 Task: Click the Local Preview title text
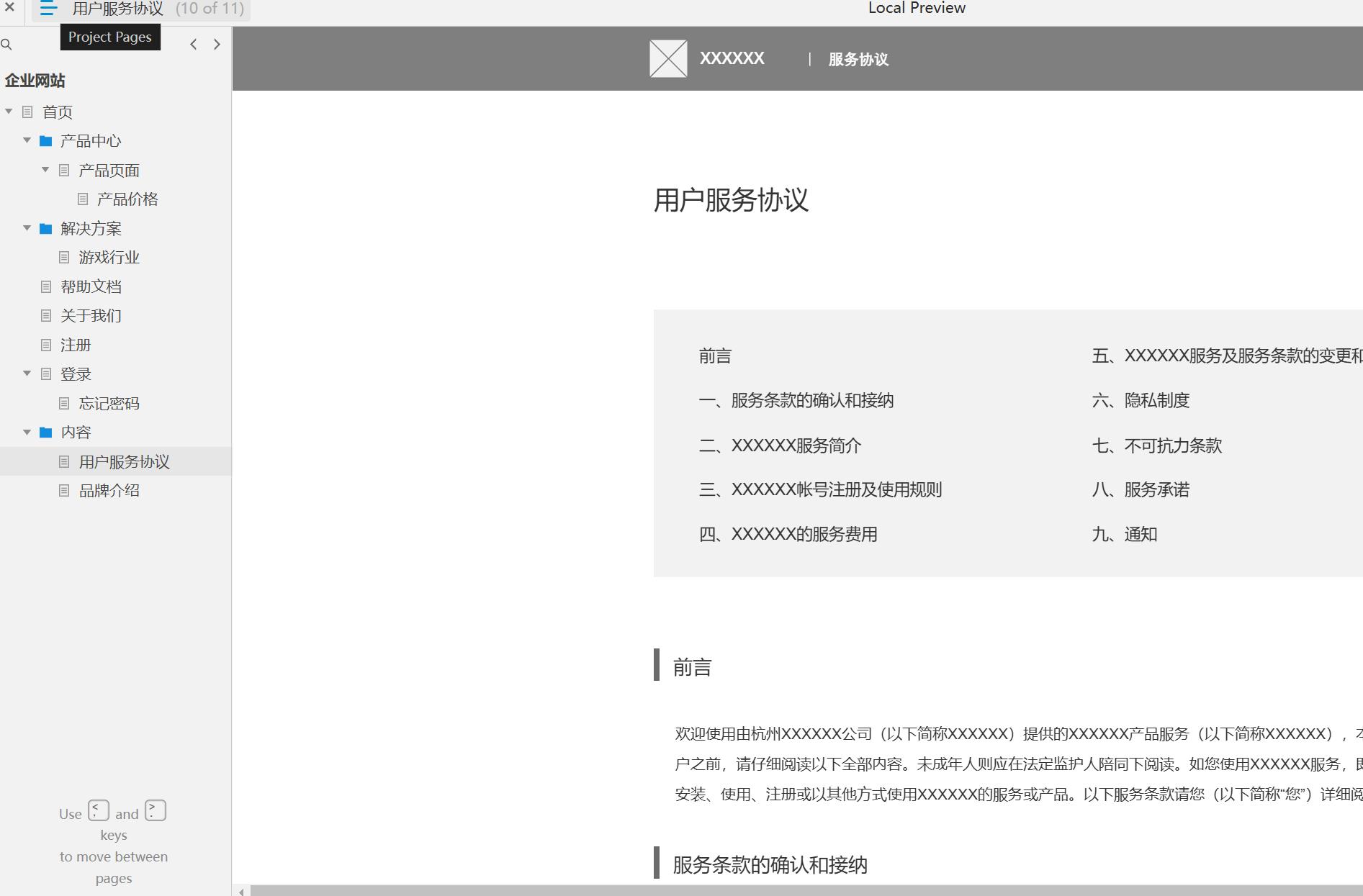pos(917,8)
